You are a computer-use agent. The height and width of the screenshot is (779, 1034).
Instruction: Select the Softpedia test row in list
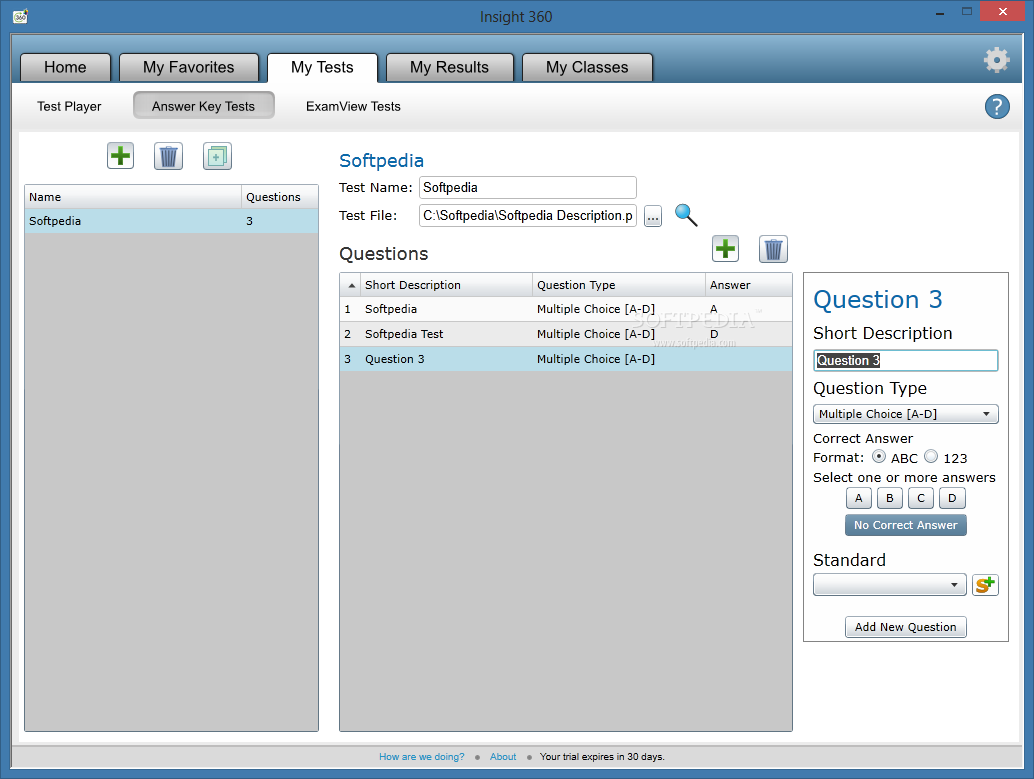point(171,221)
